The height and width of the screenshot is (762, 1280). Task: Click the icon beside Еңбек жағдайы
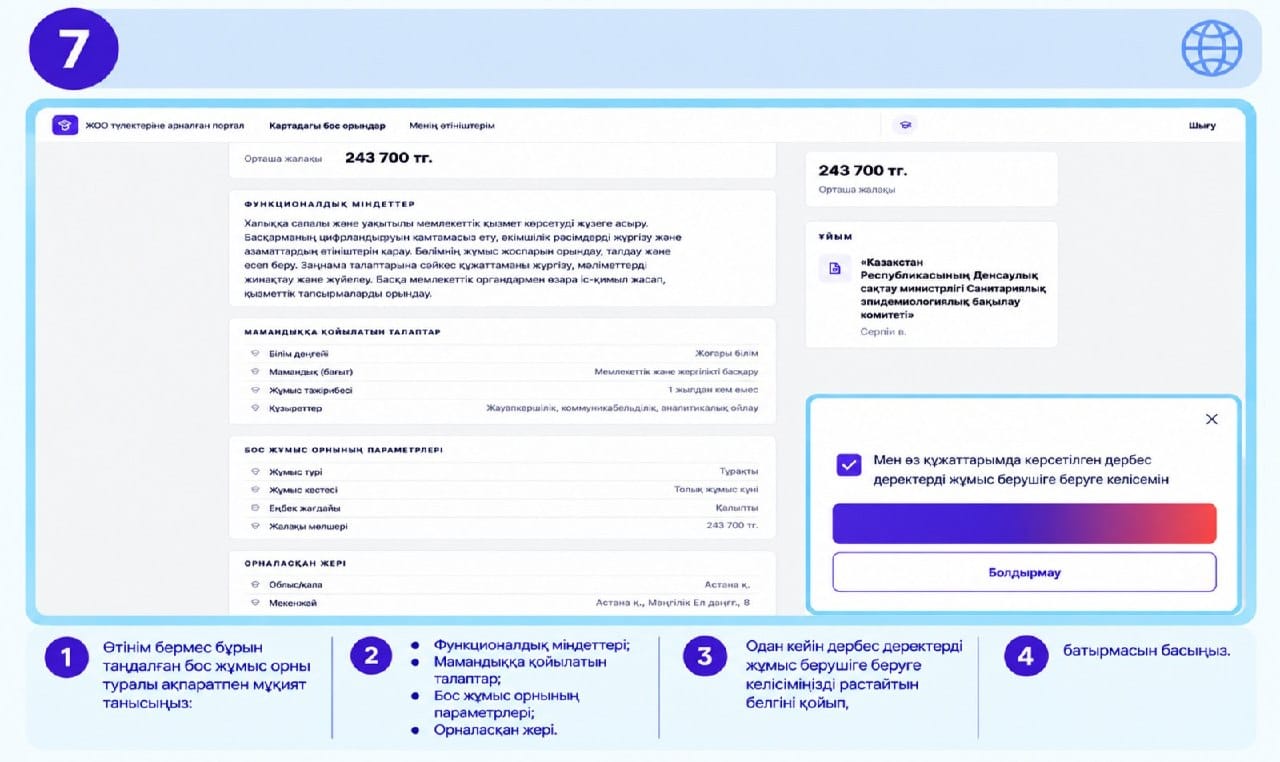(x=255, y=508)
